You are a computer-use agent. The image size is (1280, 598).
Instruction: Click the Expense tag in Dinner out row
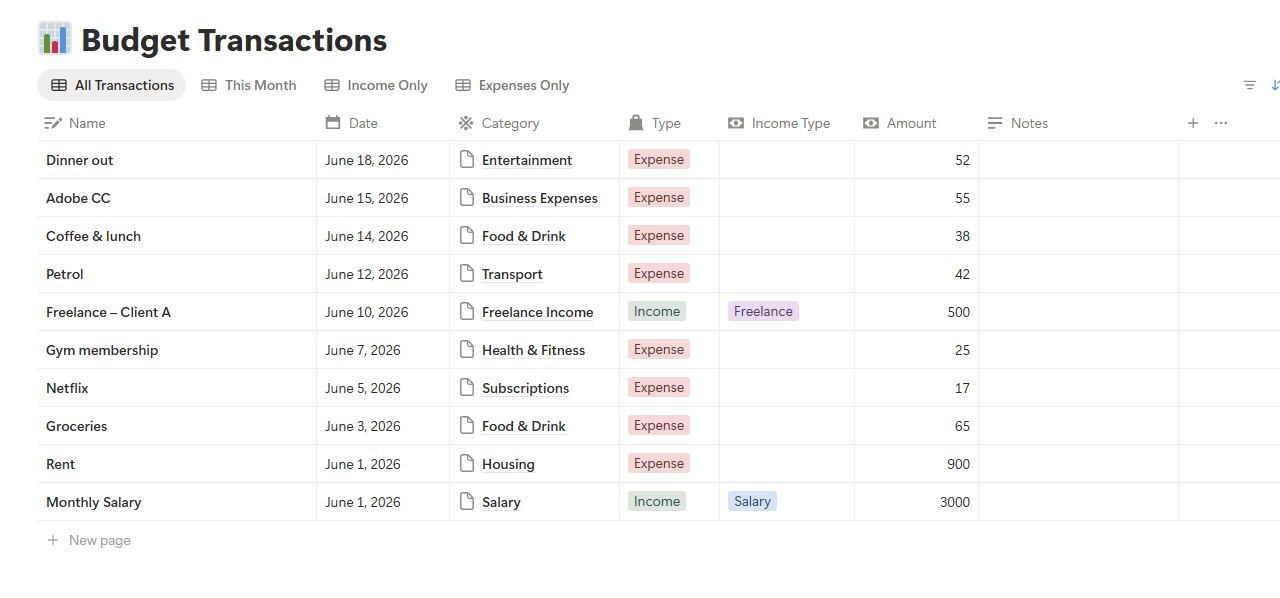pos(659,159)
